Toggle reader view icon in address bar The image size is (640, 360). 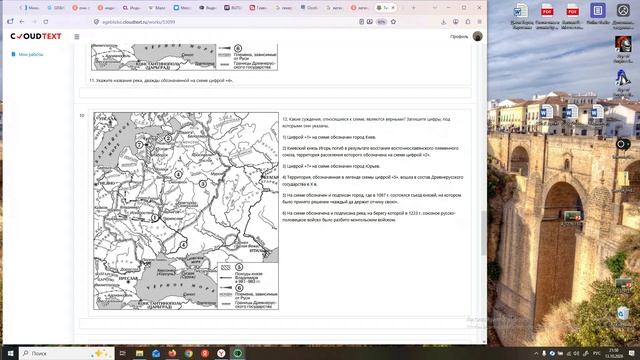point(361,22)
